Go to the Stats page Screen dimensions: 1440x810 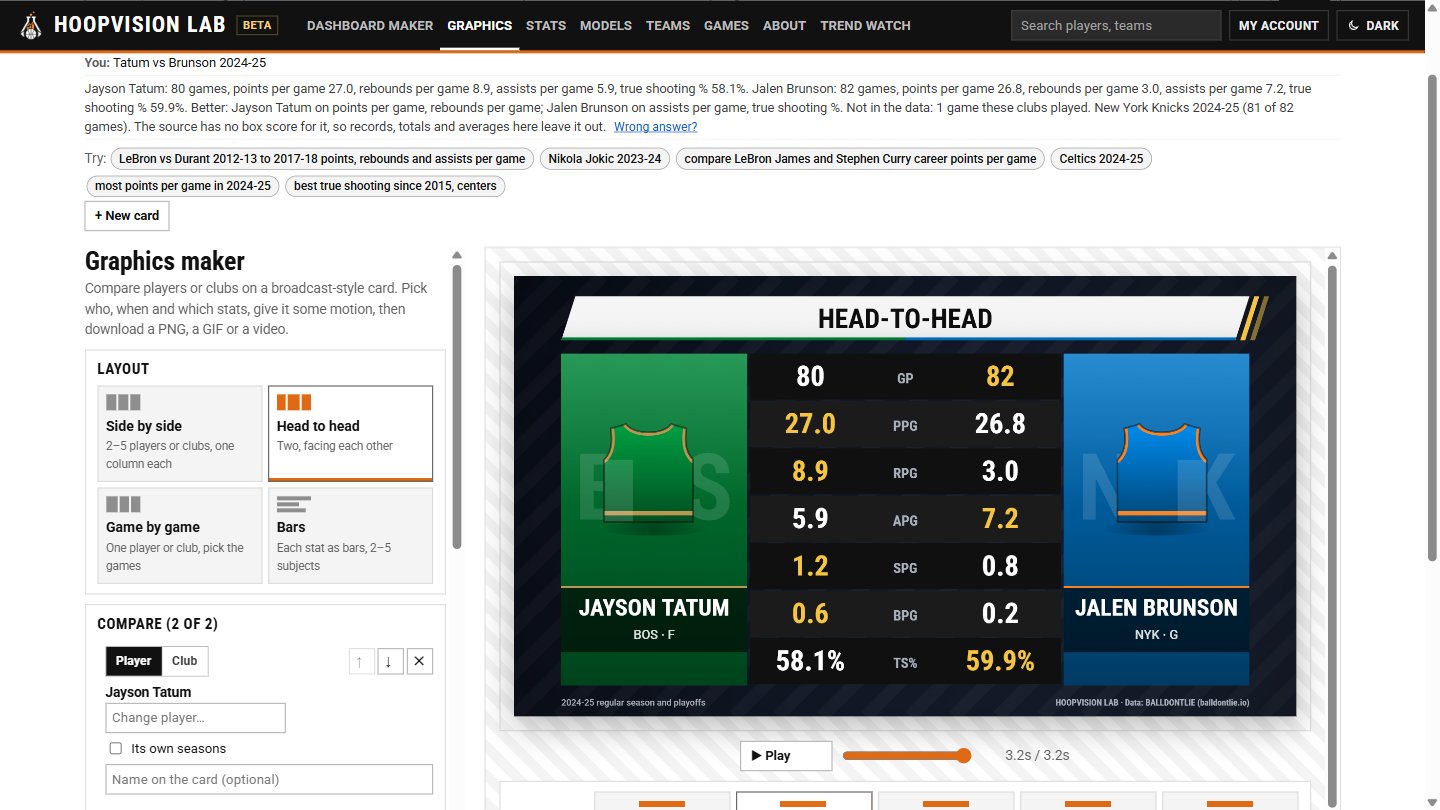coord(546,25)
